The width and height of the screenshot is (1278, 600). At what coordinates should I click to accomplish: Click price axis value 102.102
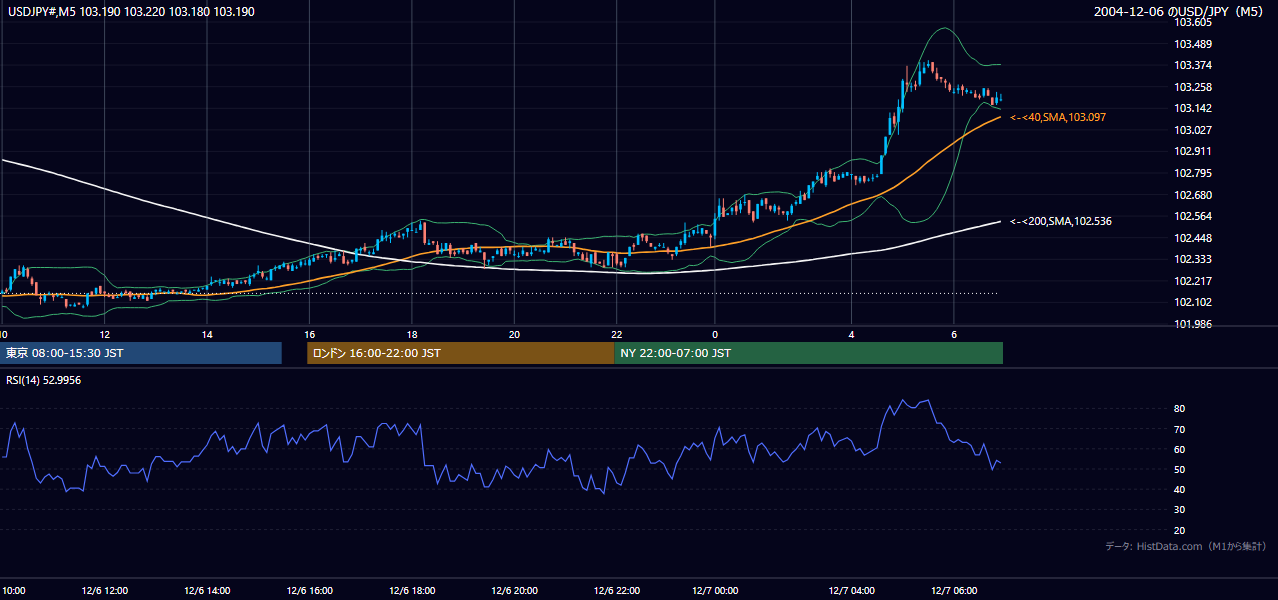pos(1192,303)
